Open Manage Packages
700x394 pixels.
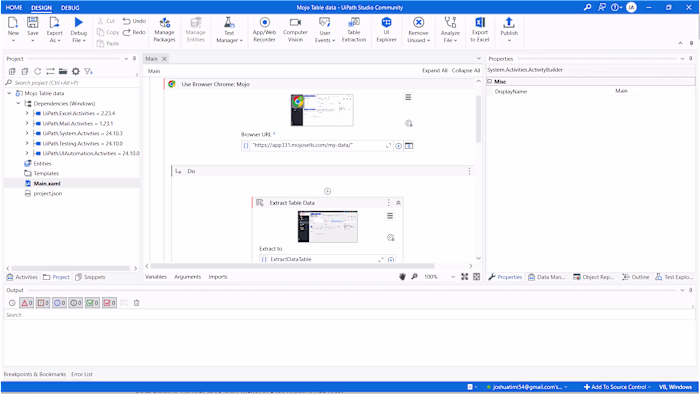coord(164,30)
